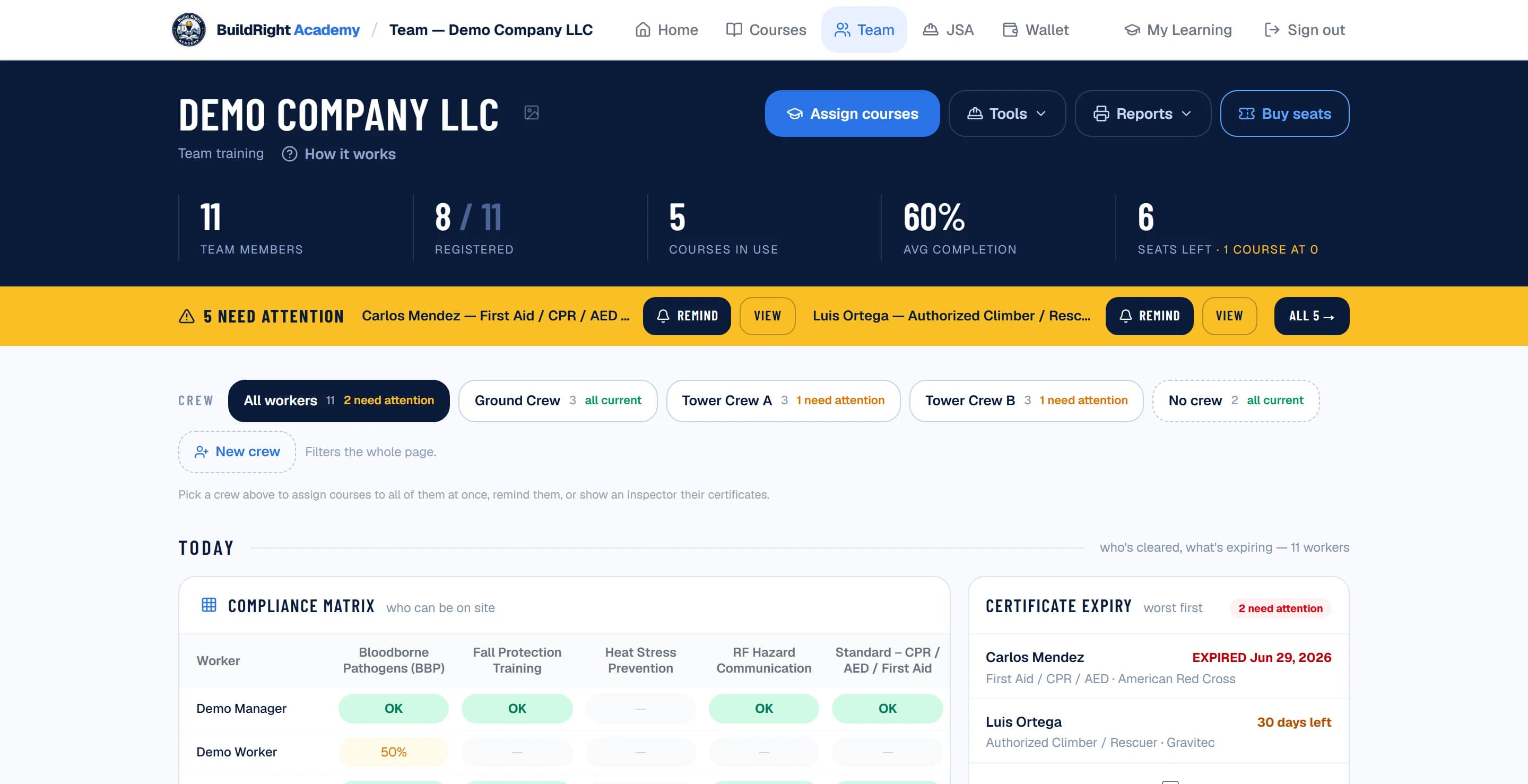
Task: Go to the Home nav tab
Action: pos(666,30)
